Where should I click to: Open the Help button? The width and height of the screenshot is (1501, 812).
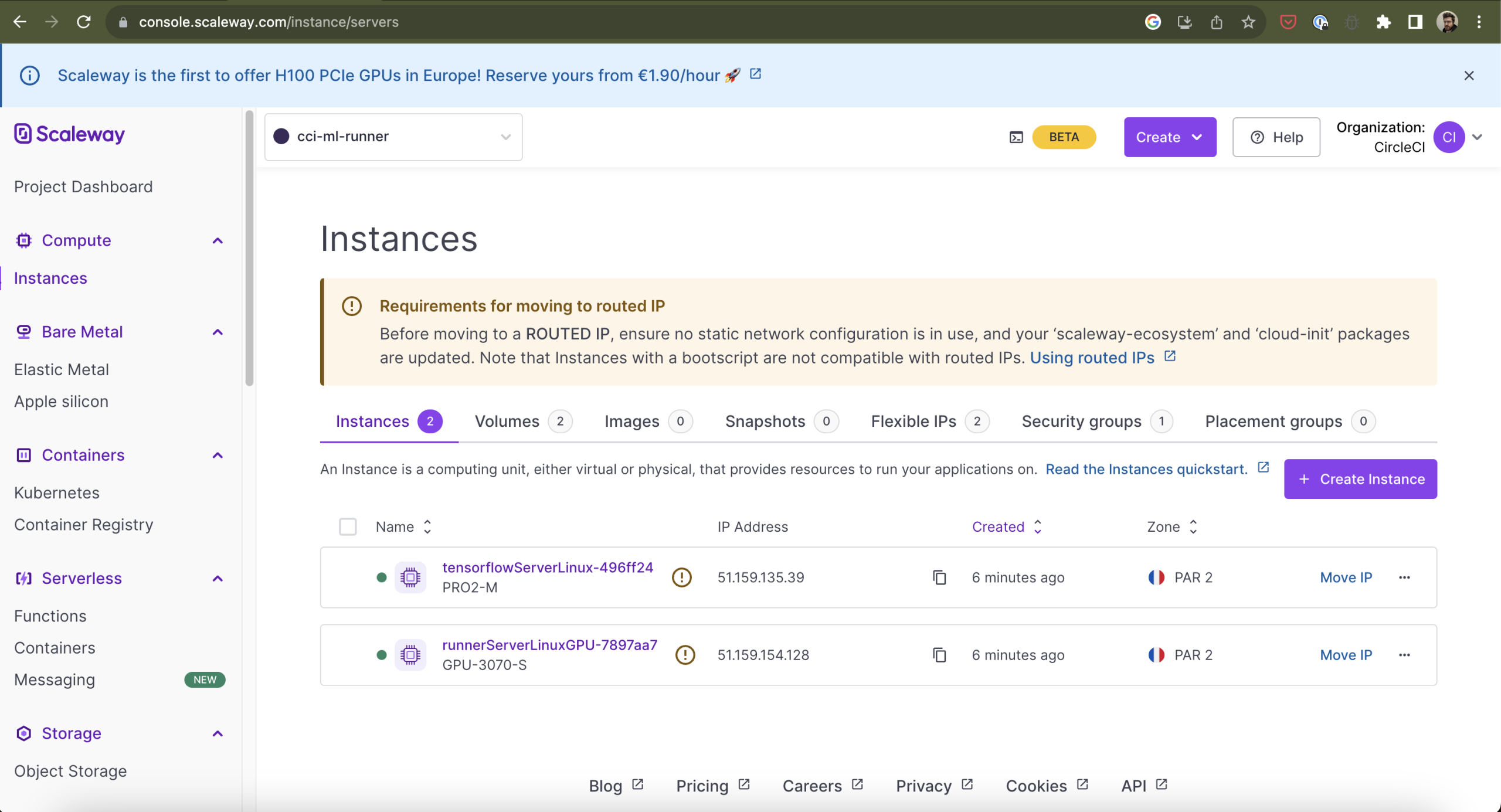1276,137
